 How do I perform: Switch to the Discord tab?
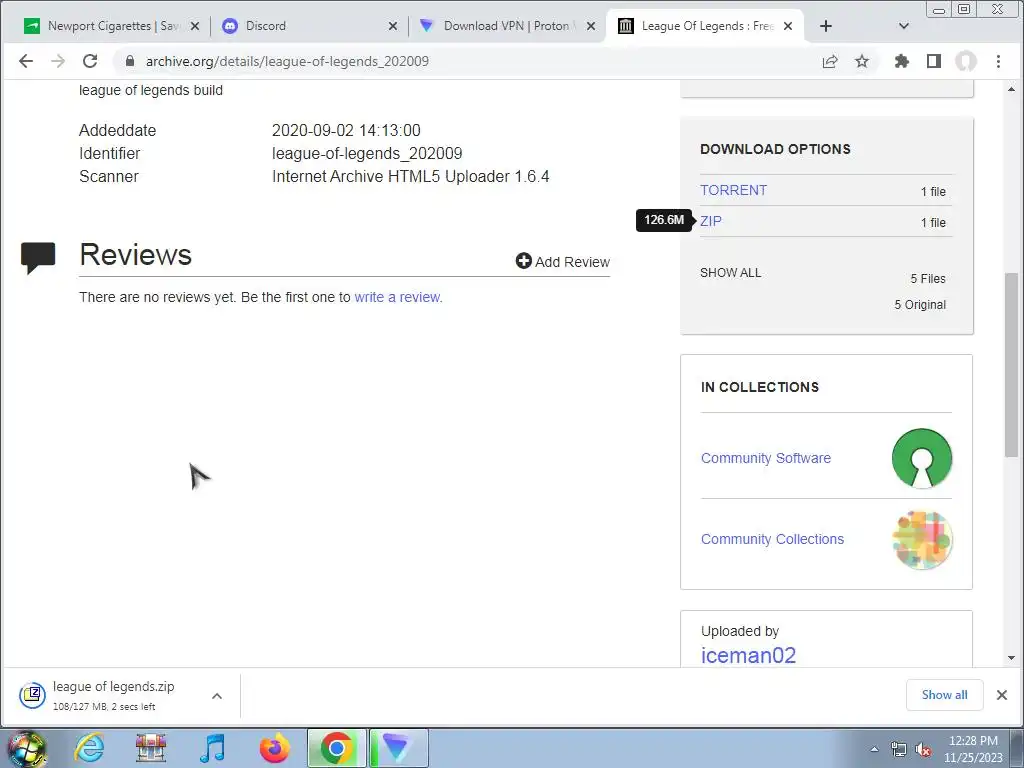(x=309, y=26)
